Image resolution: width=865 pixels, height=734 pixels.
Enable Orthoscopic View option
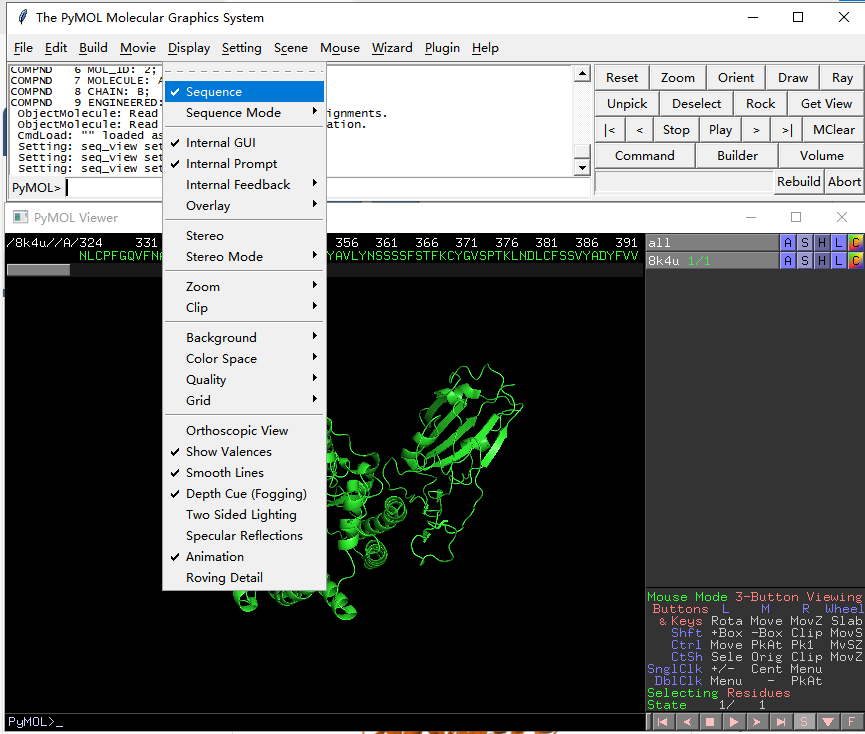[x=237, y=431]
